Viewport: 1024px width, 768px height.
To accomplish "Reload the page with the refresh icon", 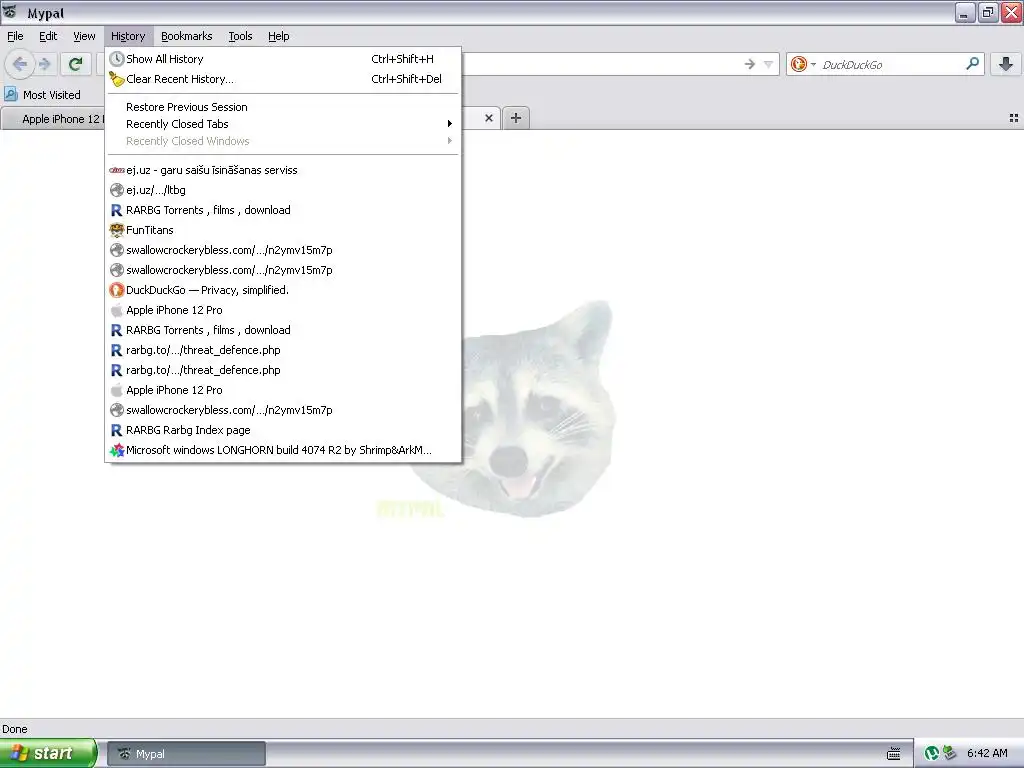I will click(x=76, y=64).
